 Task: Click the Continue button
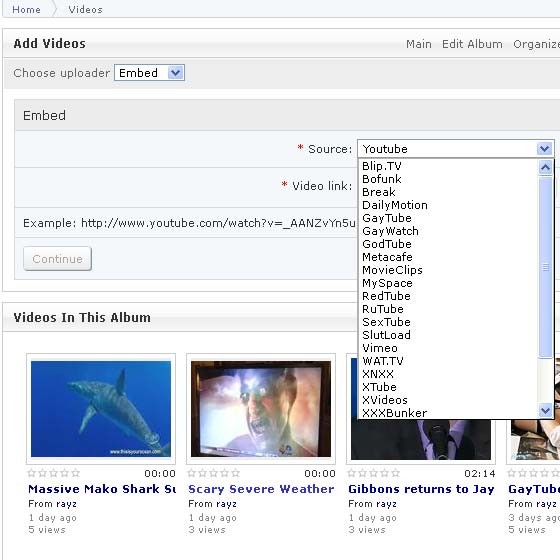tap(58, 259)
